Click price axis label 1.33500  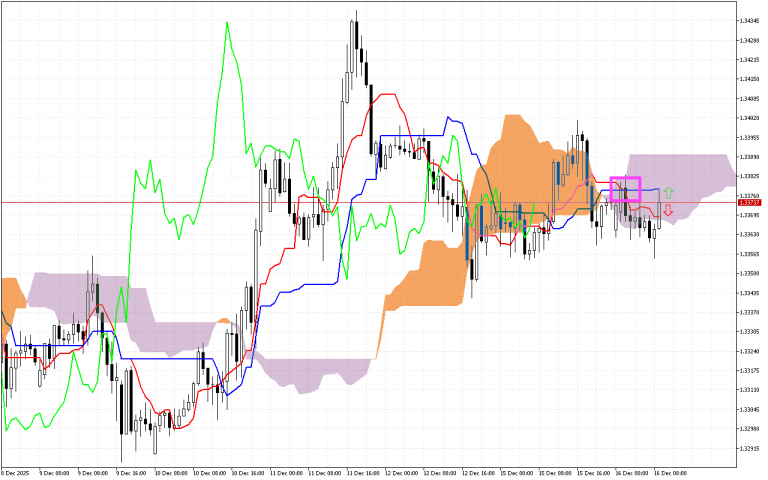coord(750,273)
